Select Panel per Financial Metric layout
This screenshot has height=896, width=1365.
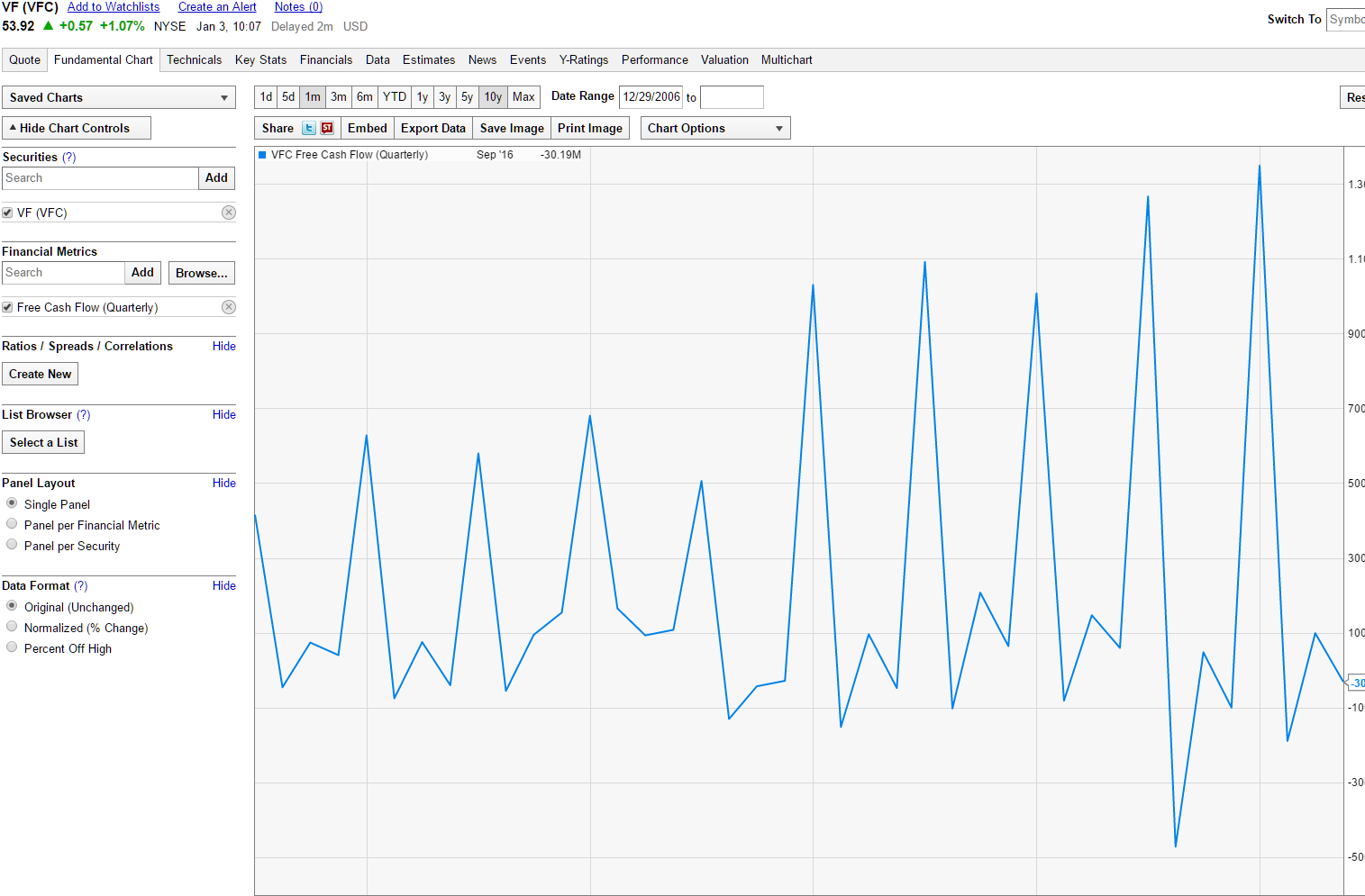click(12, 524)
